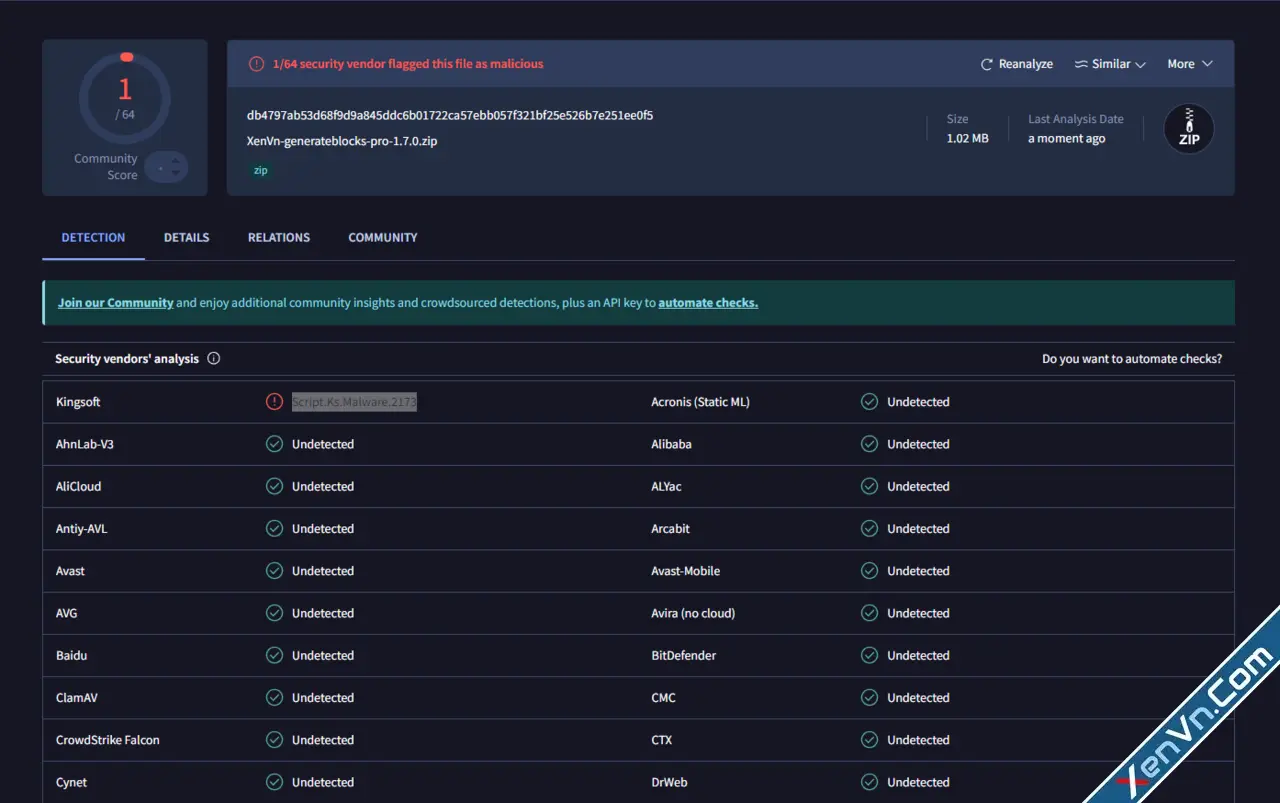
Task: Click the zip tag badge
Action: pyautogui.click(x=261, y=170)
